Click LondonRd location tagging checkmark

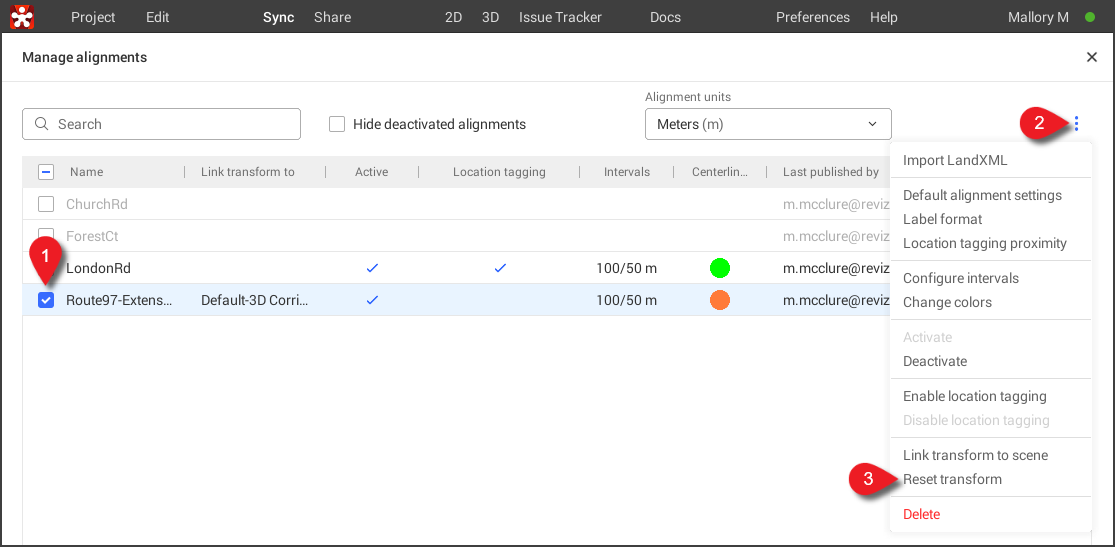(500, 268)
